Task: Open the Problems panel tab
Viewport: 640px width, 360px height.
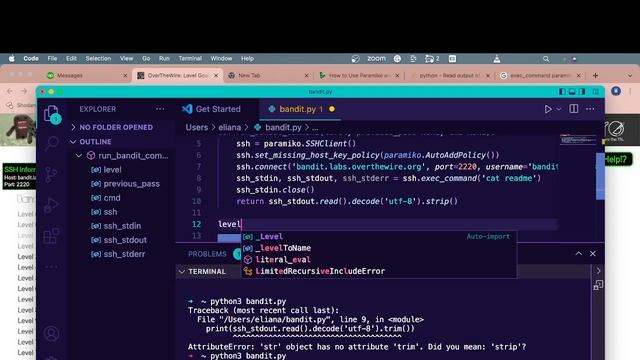Action: 207,254
